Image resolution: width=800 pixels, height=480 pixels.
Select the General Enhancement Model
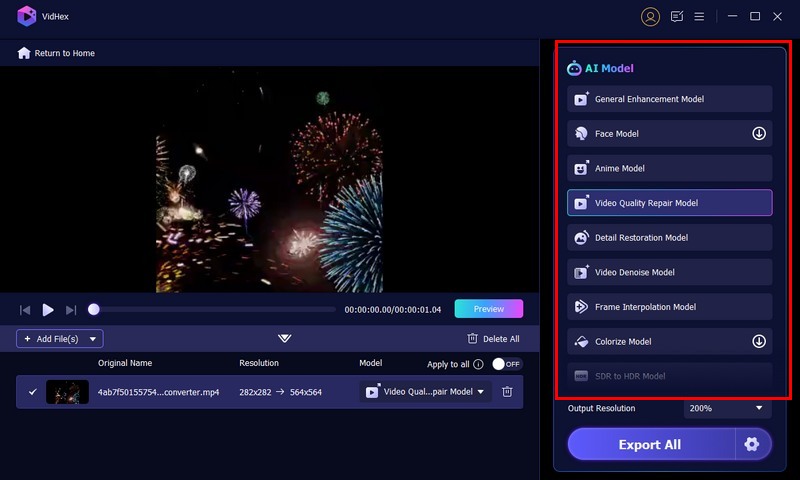(669, 99)
